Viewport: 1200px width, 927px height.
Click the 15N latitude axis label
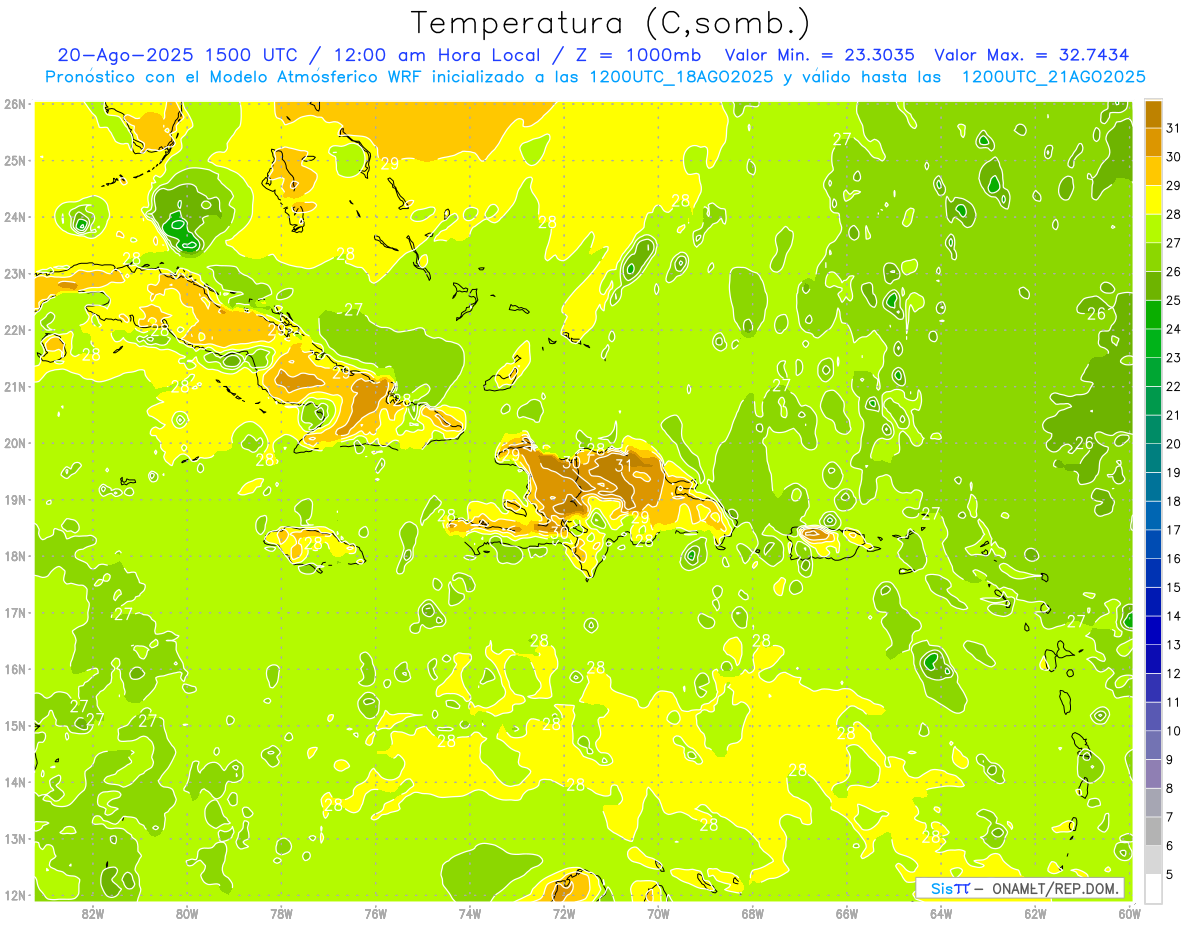click(x=14, y=725)
